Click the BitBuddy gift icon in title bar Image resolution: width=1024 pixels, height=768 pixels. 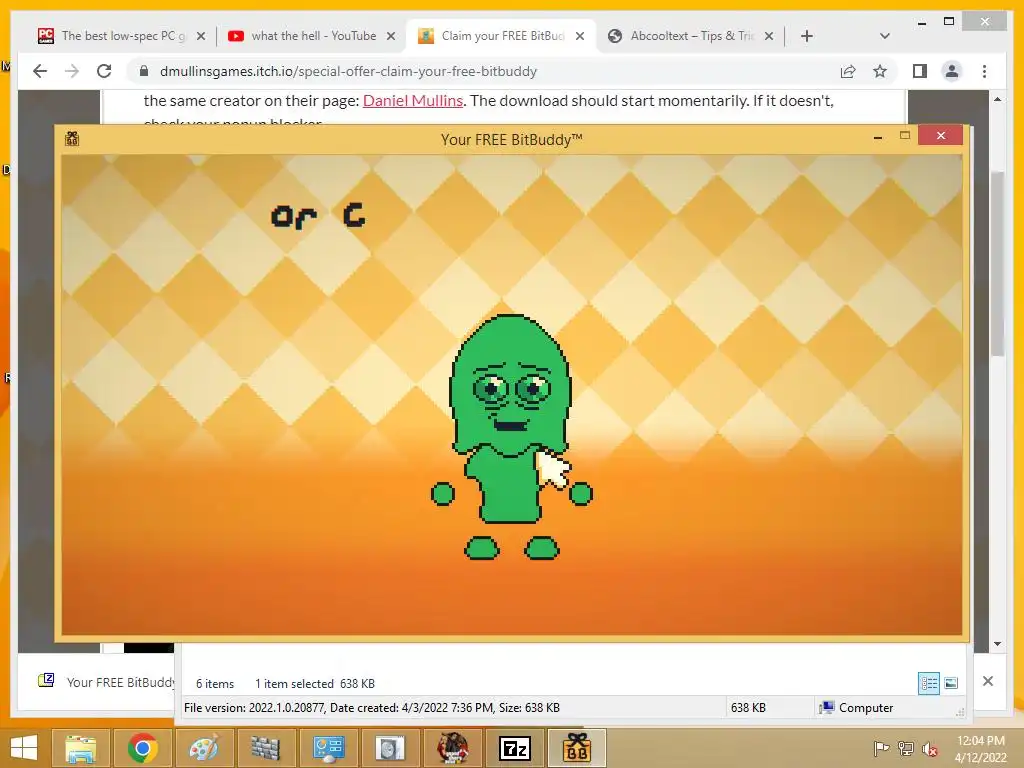72,138
